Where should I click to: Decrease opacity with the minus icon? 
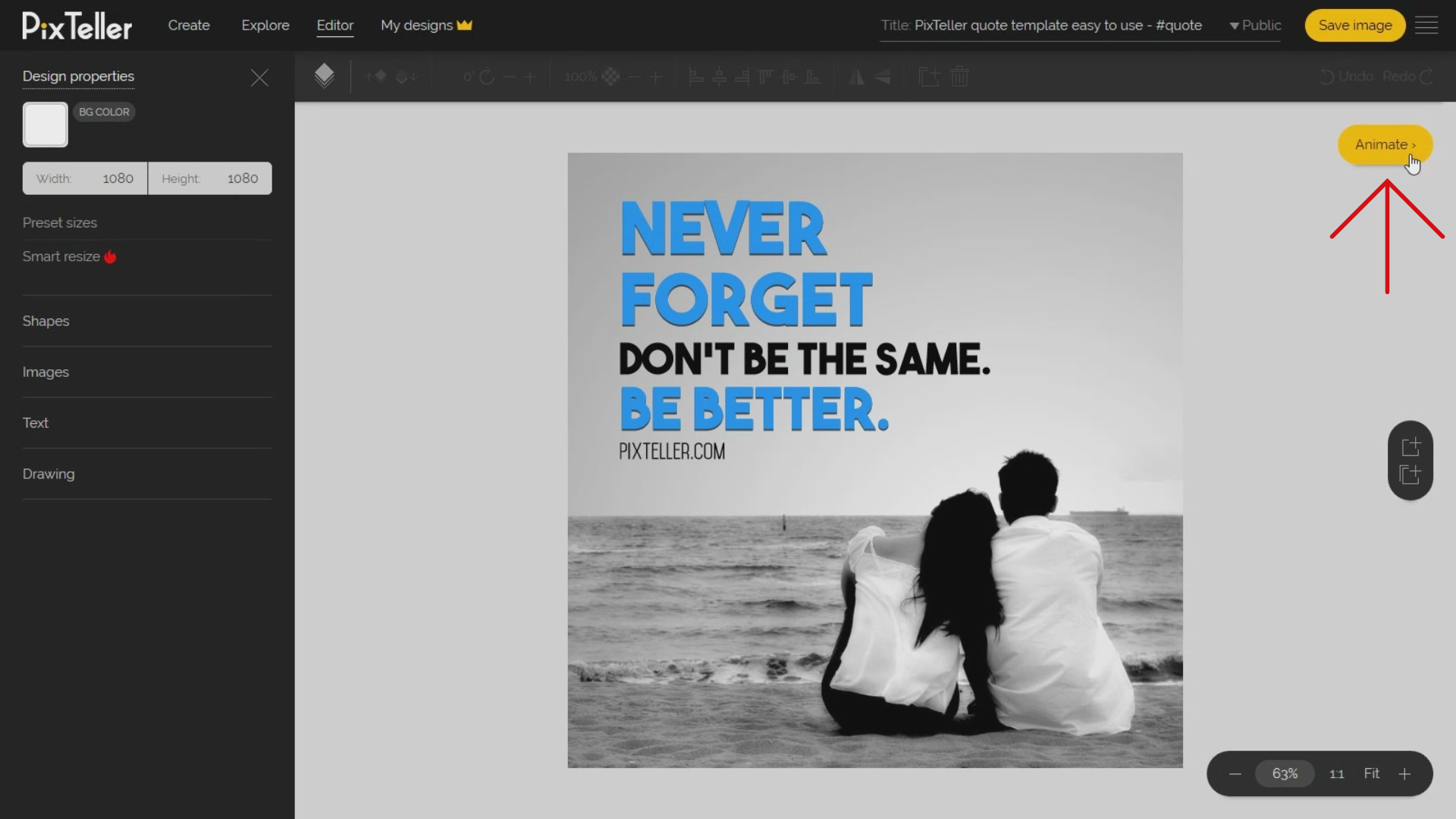coord(635,77)
